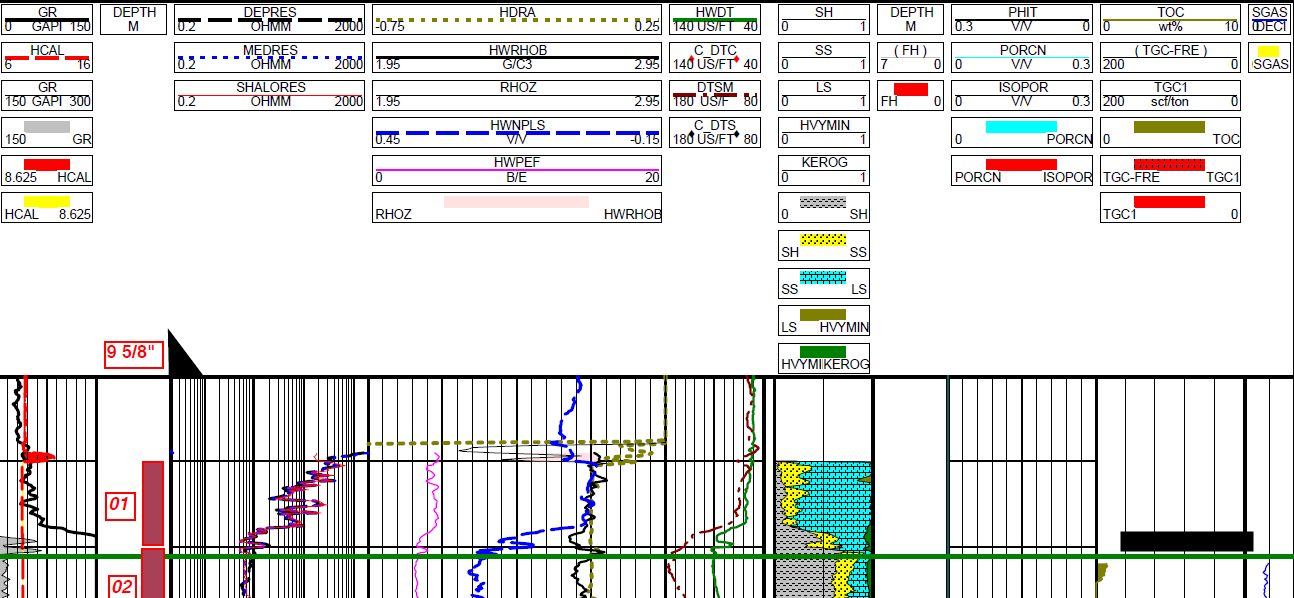This screenshot has width=1294, height=598.
Task: Select the red zone 02 interval bar
Action: pyautogui.click(x=153, y=573)
